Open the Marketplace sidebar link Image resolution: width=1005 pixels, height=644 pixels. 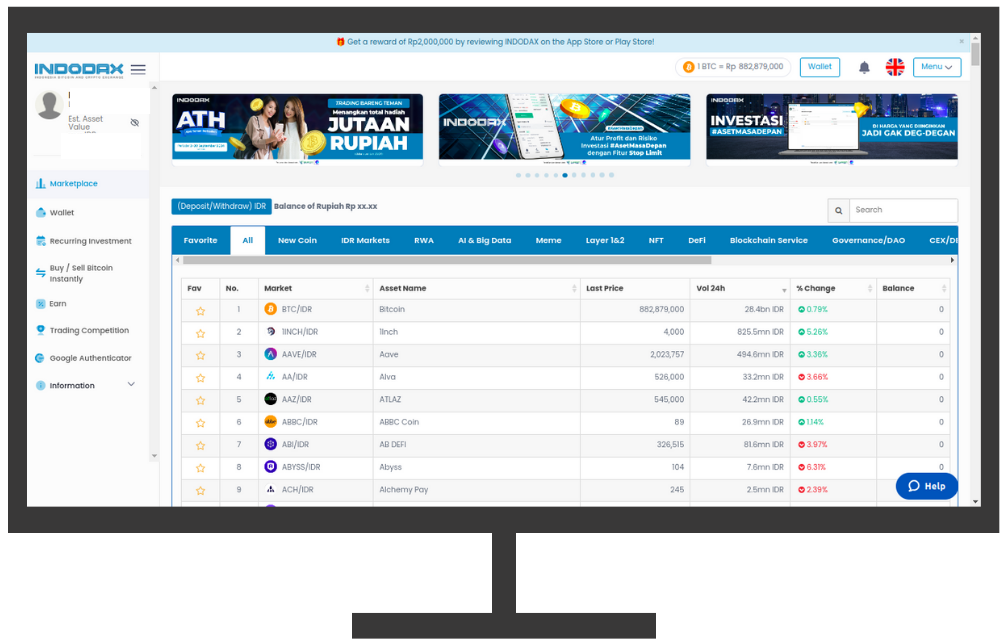pyautogui.click(x=74, y=183)
